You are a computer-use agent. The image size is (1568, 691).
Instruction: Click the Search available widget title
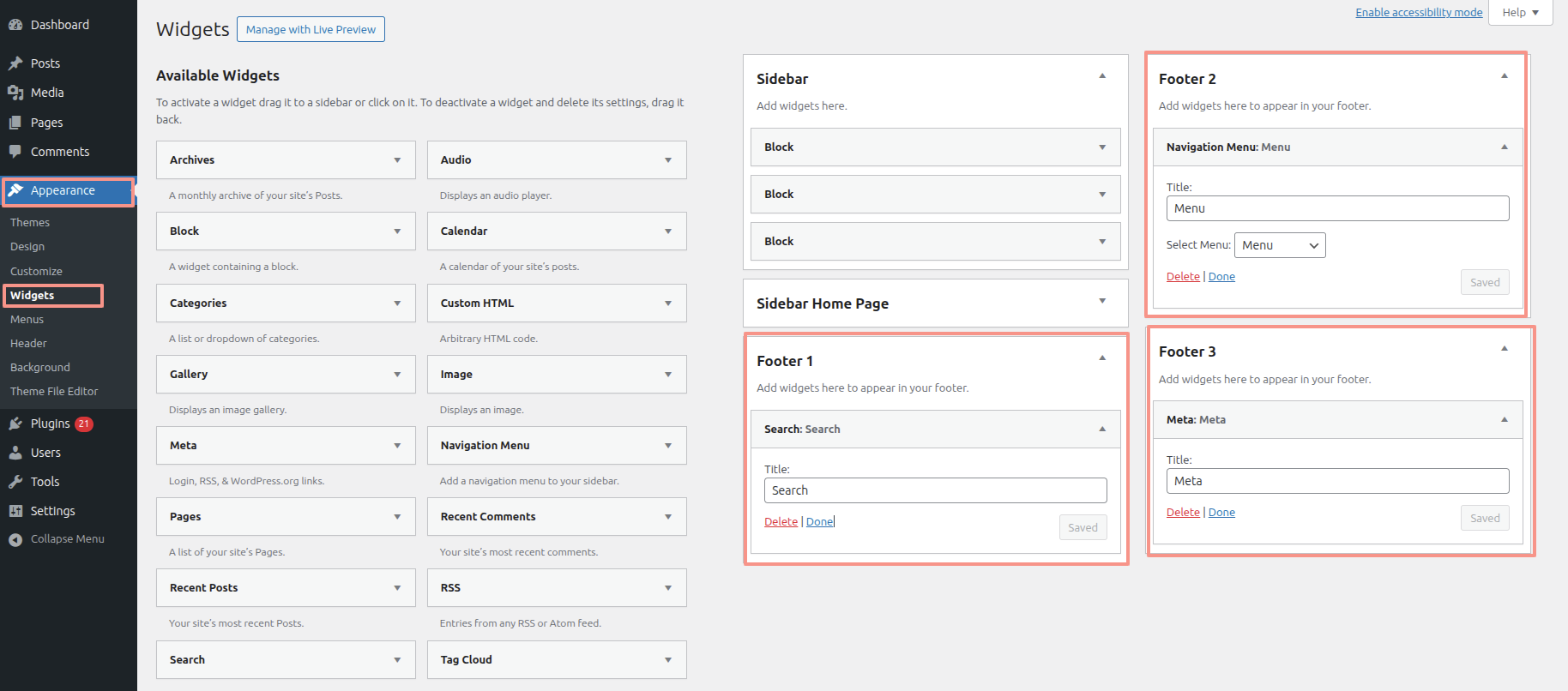click(187, 660)
